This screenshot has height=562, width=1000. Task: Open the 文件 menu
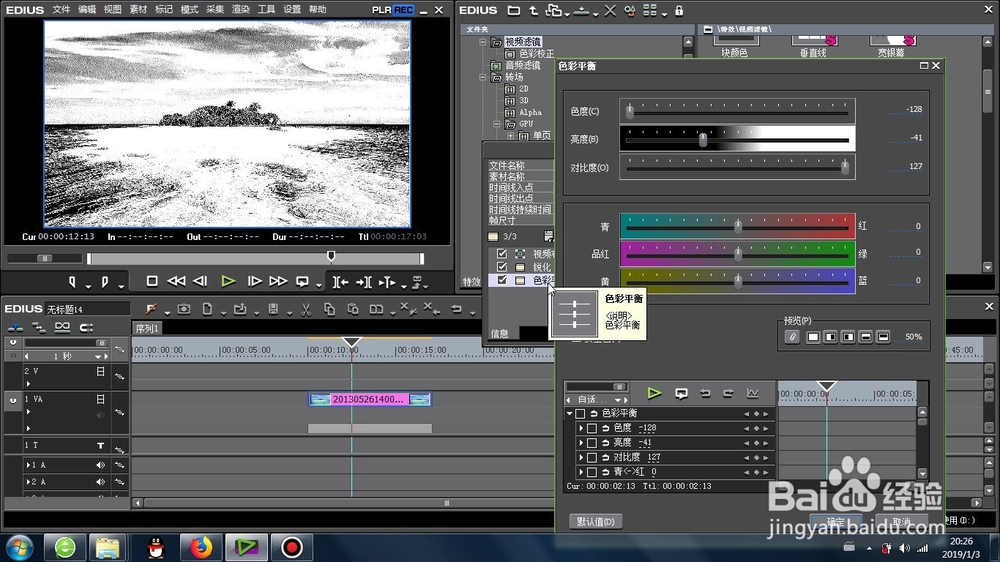click(x=61, y=10)
